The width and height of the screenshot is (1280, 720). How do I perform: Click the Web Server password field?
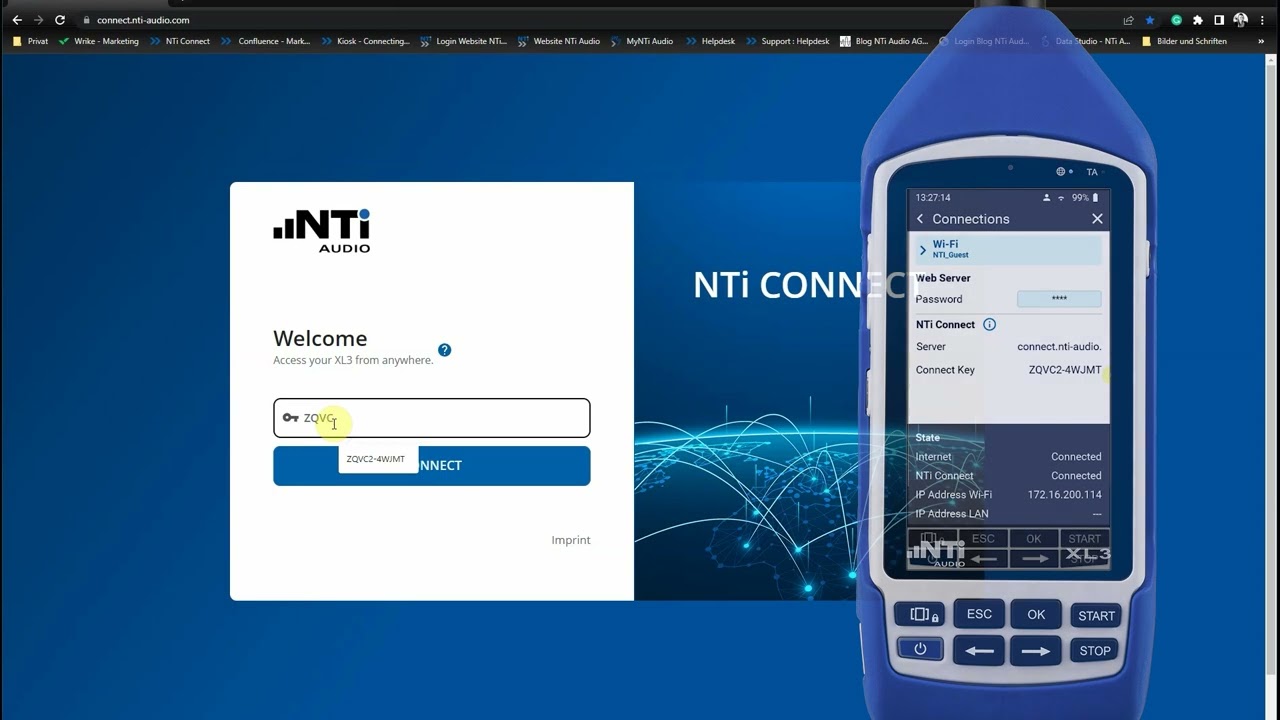1059,299
